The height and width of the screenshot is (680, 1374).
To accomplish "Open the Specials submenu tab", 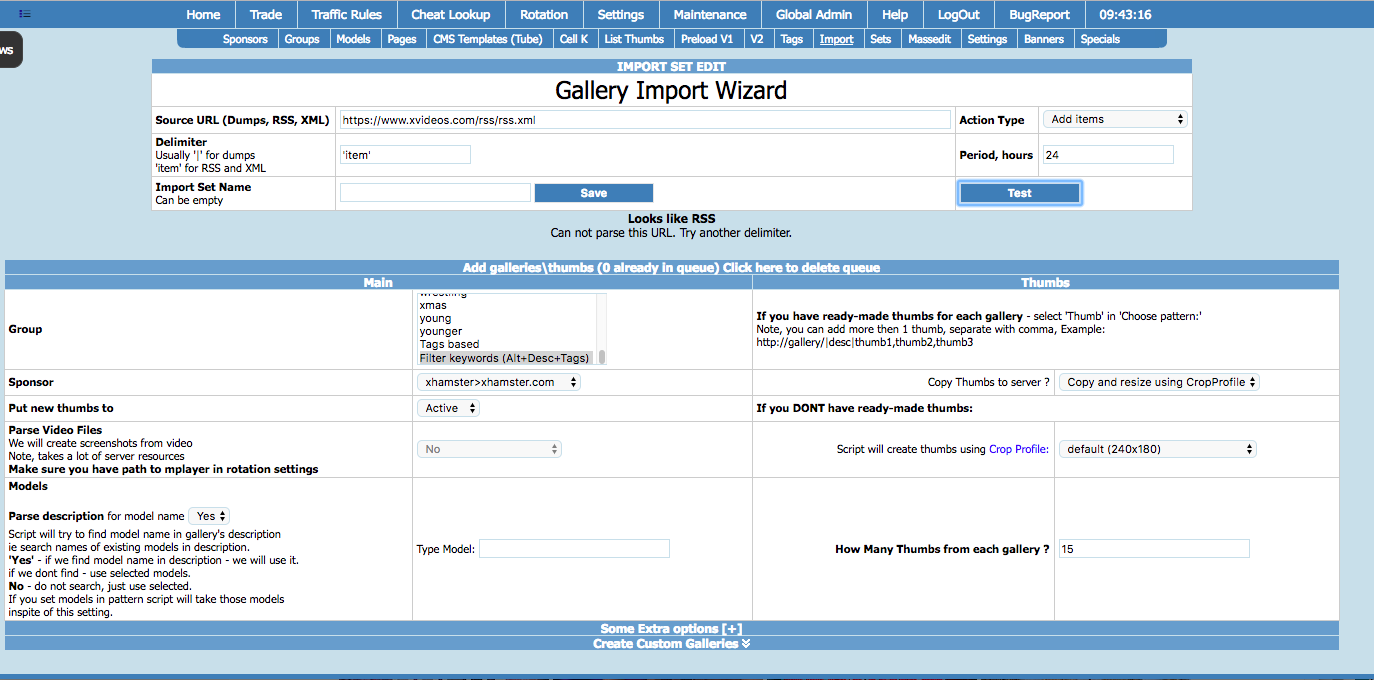I will (x=1100, y=39).
